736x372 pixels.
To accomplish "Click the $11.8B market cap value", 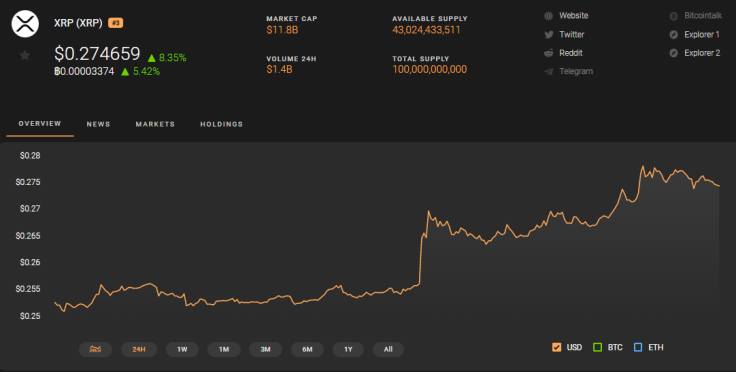I will [282, 30].
